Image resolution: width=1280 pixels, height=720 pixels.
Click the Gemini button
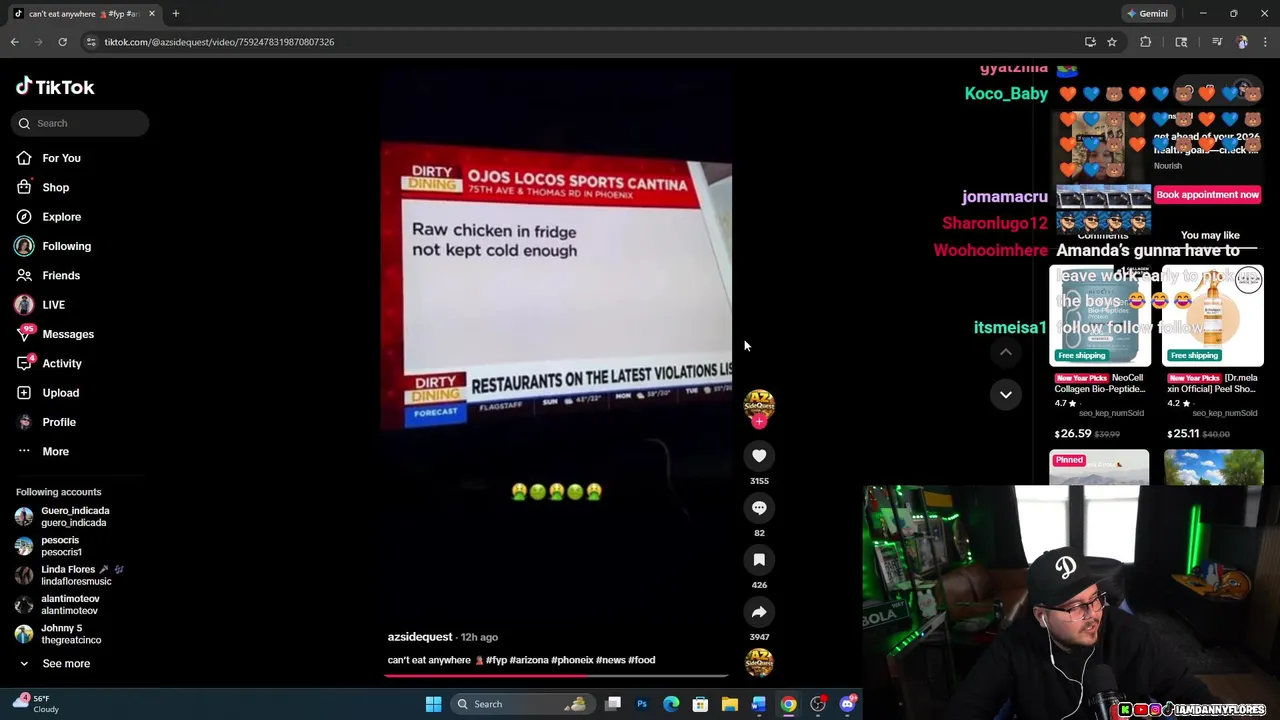(x=1147, y=14)
